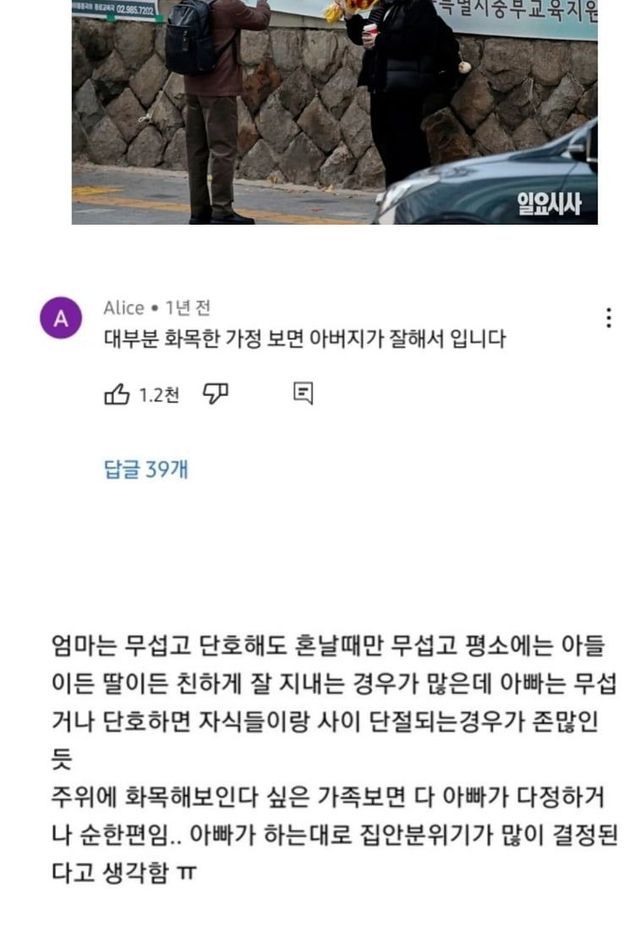The image size is (640, 933).
Task: Click the 1.2천 like count
Action: pyautogui.click(x=159, y=395)
